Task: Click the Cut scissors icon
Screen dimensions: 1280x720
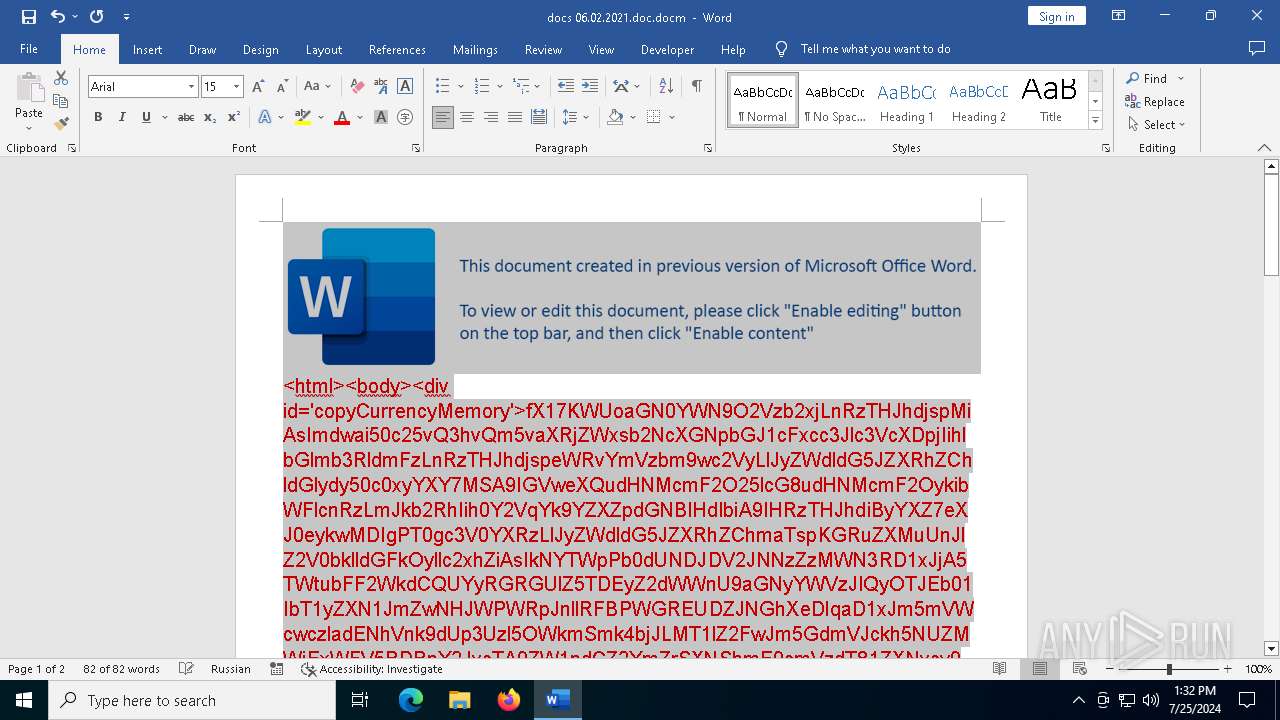Action: (61, 78)
